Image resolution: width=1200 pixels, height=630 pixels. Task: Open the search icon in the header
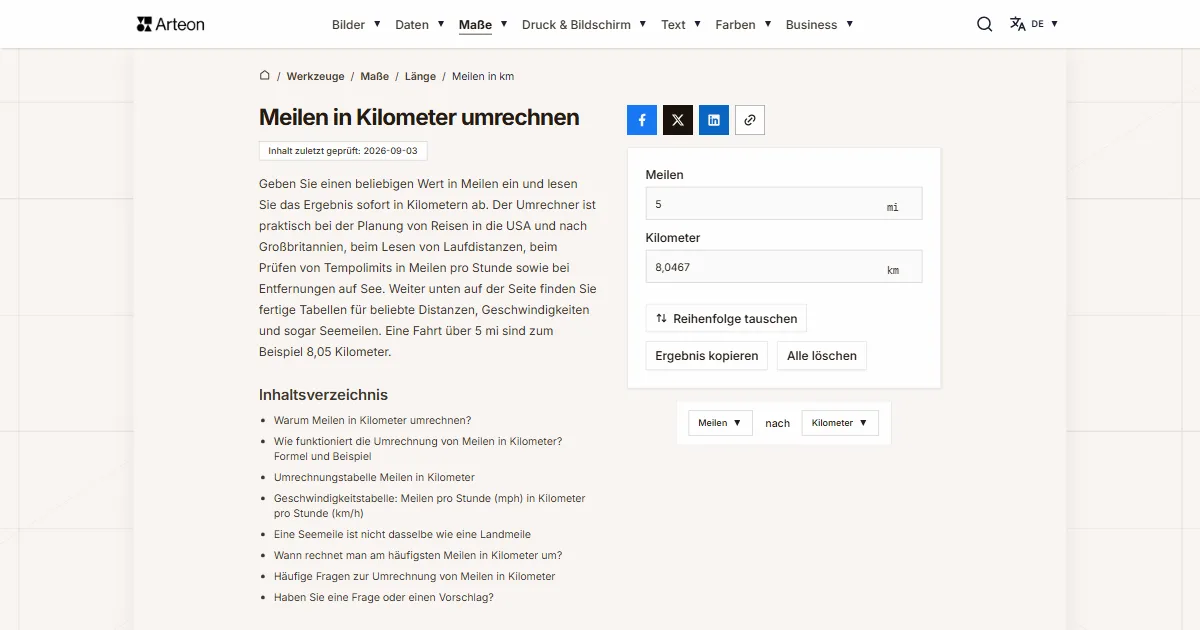coord(985,24)
